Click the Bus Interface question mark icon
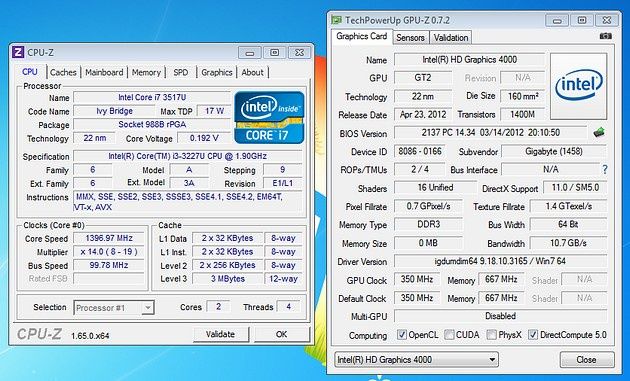 (605, 170)
